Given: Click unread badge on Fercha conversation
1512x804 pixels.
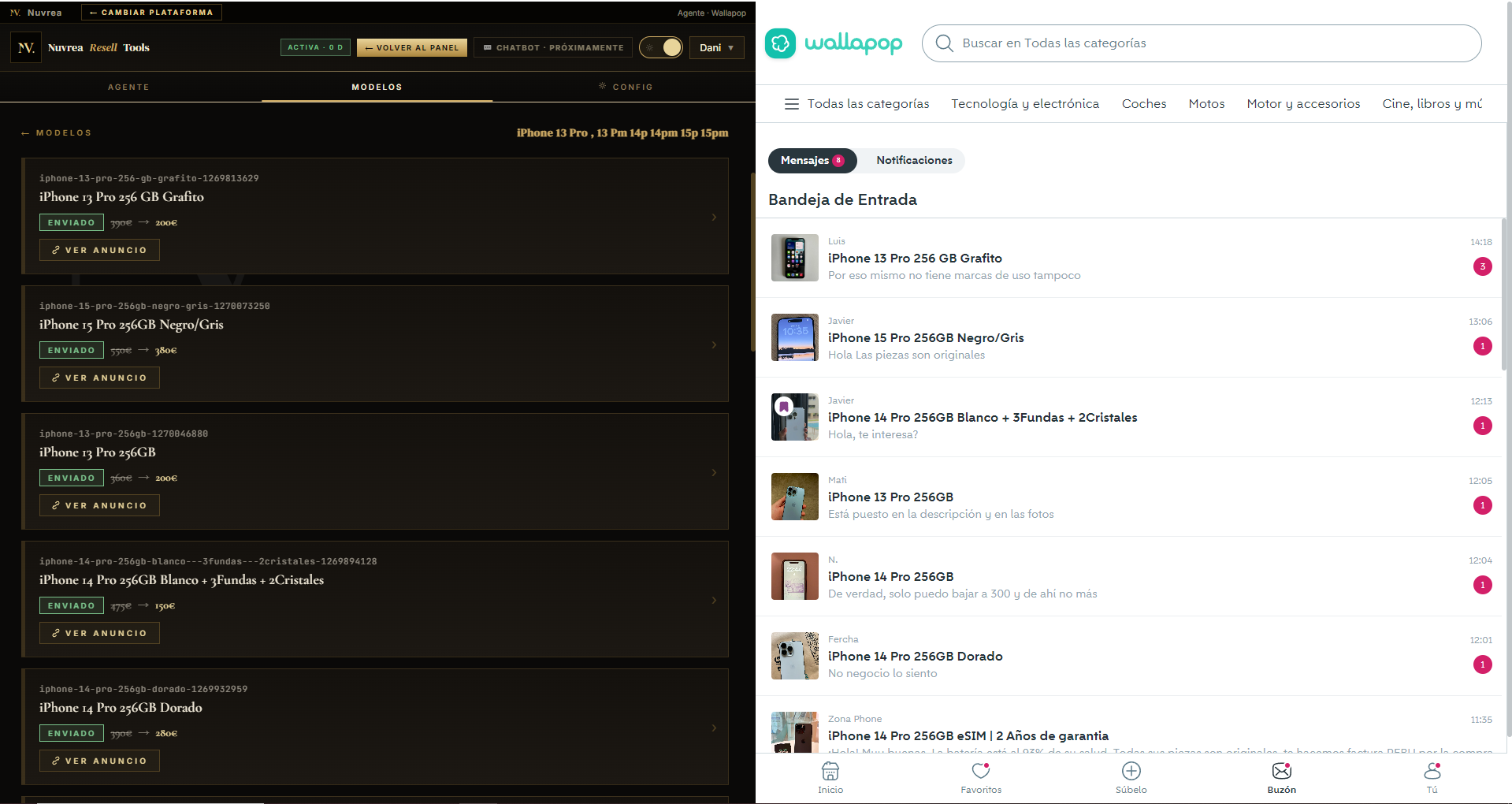Looking at the screenshot, I should coord(1482,664).
